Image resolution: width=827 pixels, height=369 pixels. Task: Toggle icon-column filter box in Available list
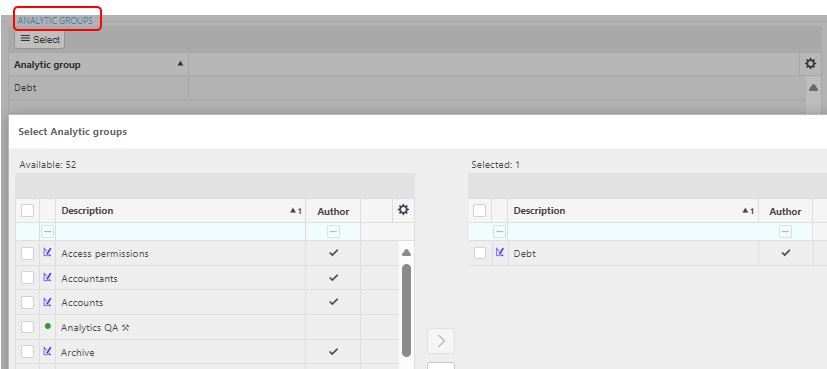point(47,231)
